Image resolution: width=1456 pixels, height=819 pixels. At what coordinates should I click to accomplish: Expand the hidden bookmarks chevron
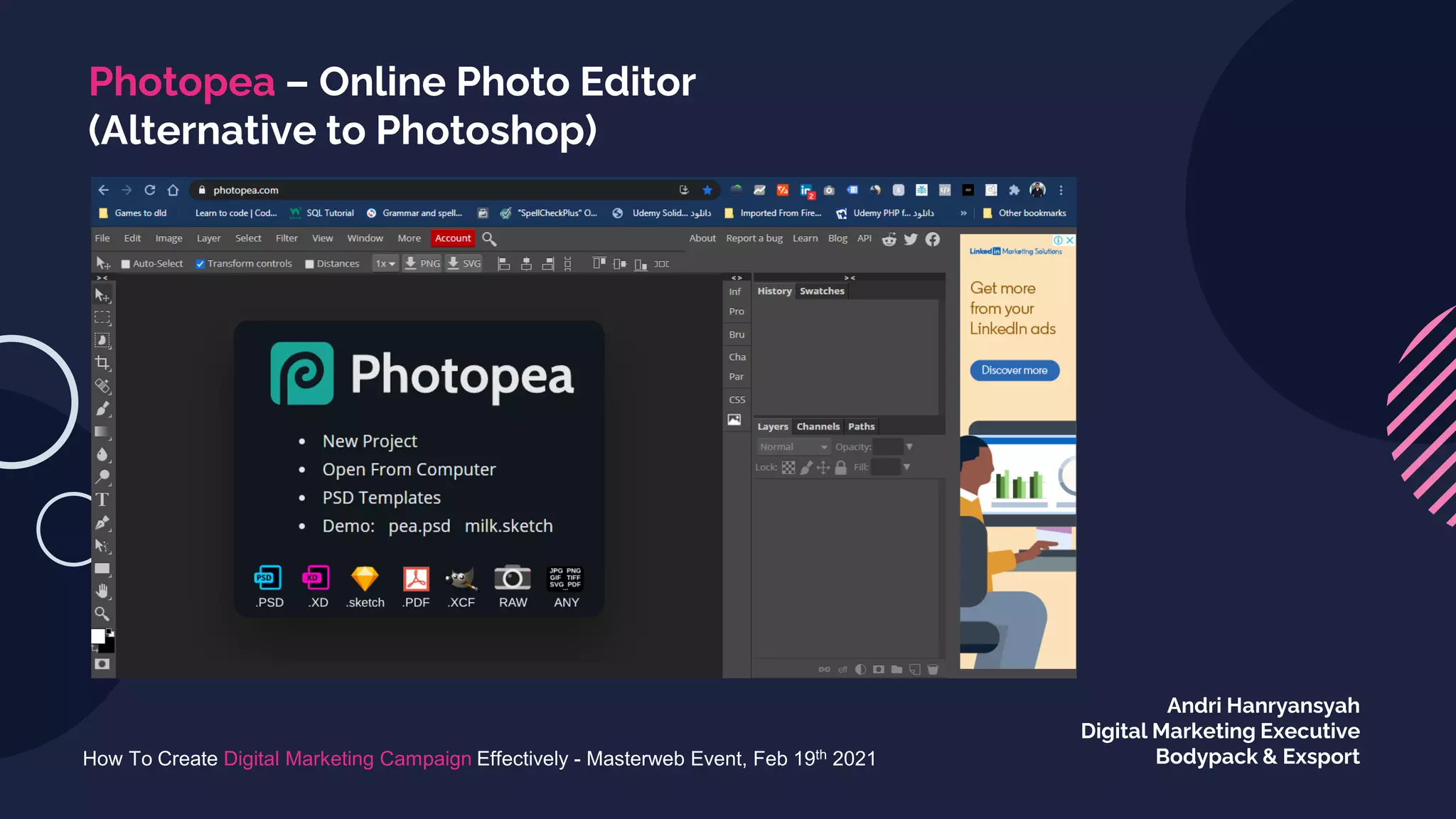(963, 213)
